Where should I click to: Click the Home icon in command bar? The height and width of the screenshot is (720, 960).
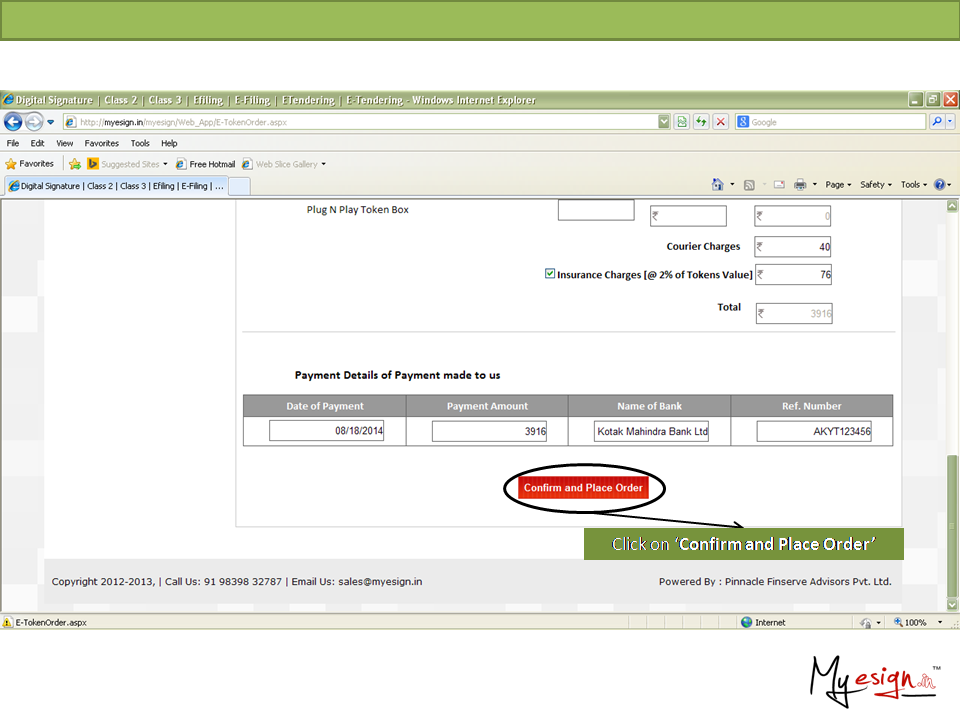717,185
